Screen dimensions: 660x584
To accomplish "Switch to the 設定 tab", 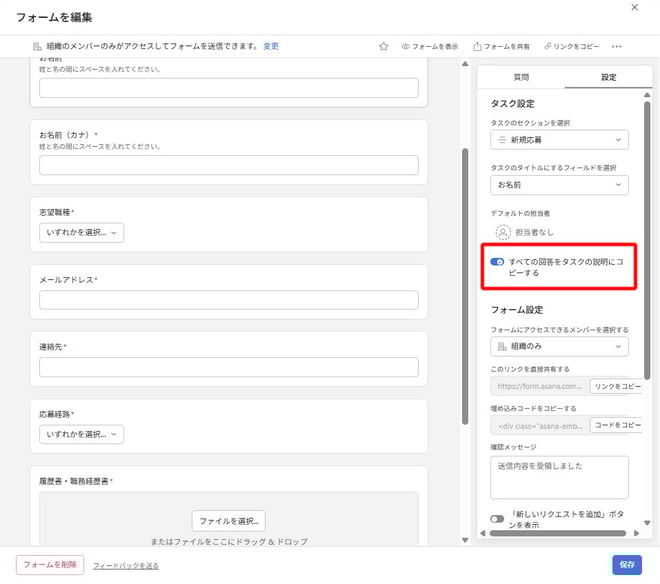I will point(608,77).
